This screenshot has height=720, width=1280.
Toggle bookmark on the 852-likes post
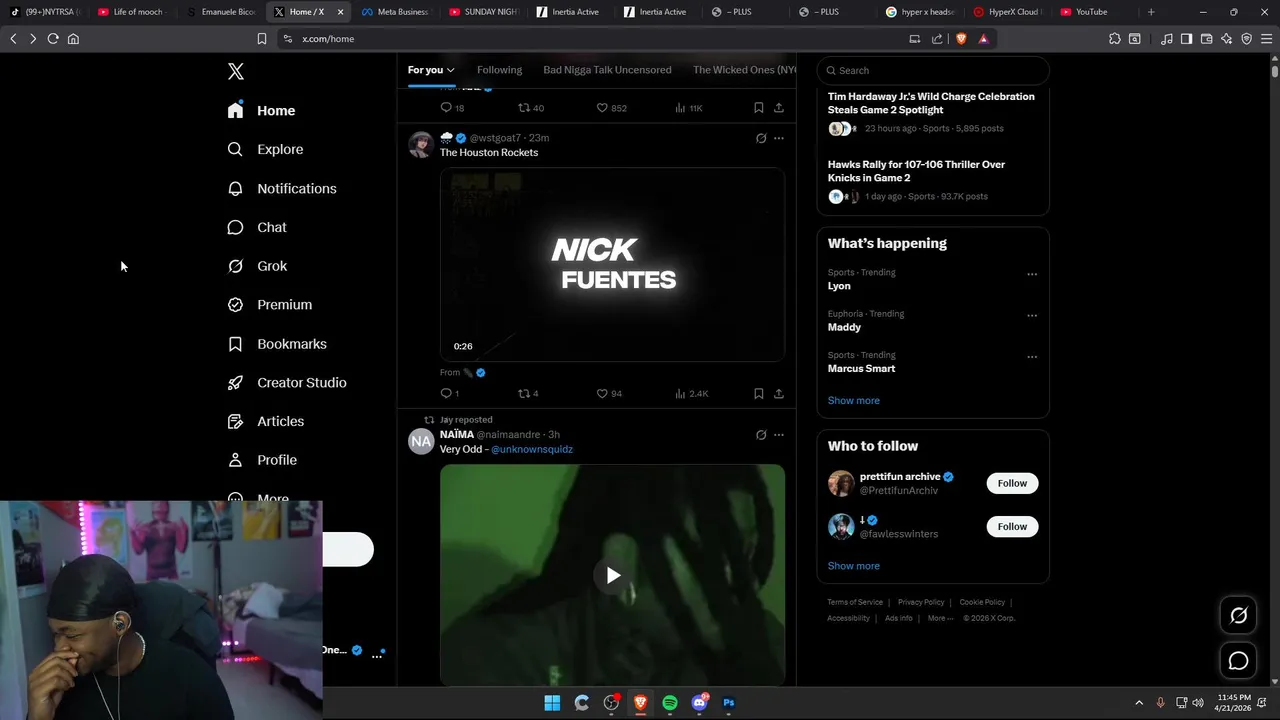(x=758, y=108)
